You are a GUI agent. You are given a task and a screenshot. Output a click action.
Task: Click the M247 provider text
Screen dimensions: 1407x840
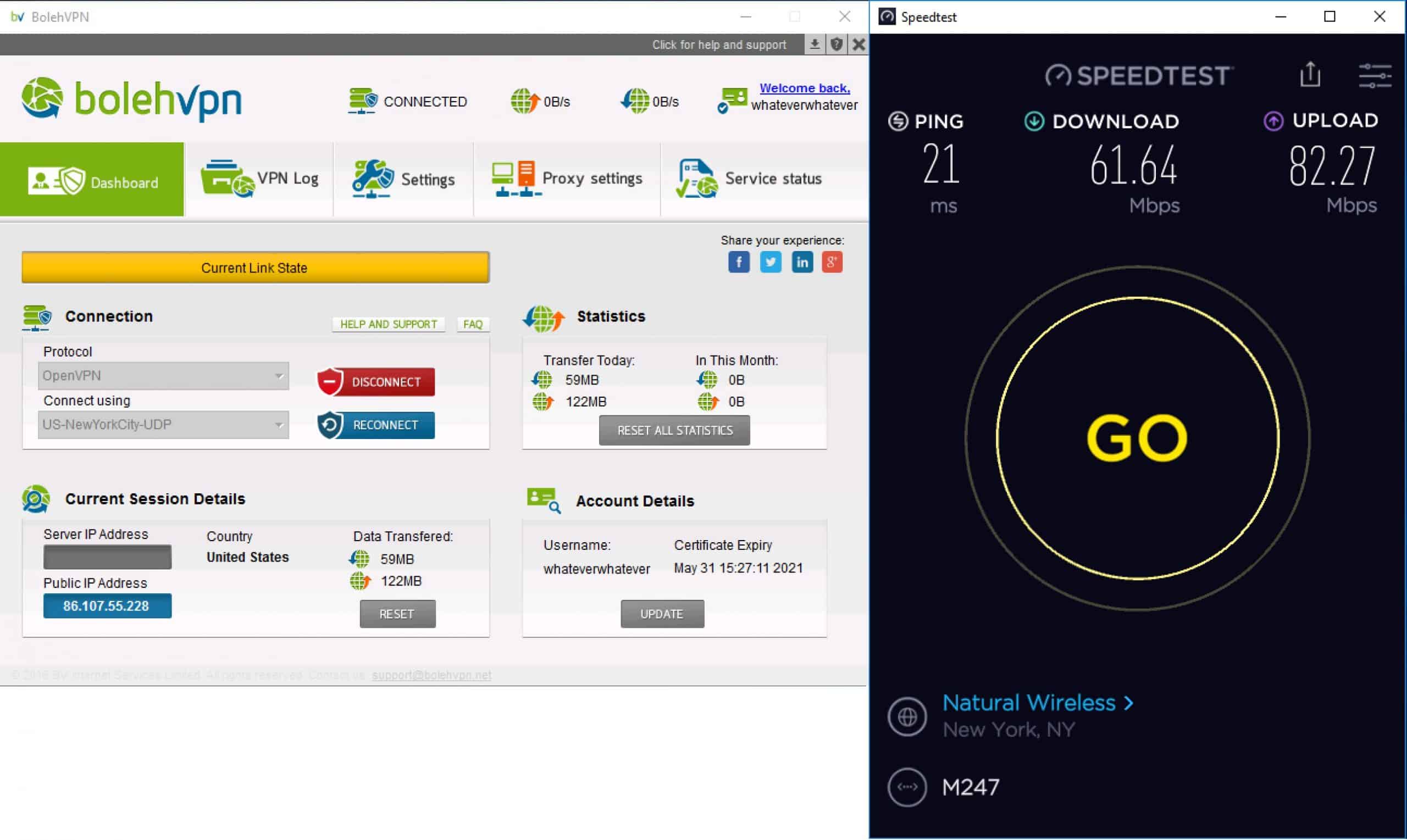(x=971, y=787)
